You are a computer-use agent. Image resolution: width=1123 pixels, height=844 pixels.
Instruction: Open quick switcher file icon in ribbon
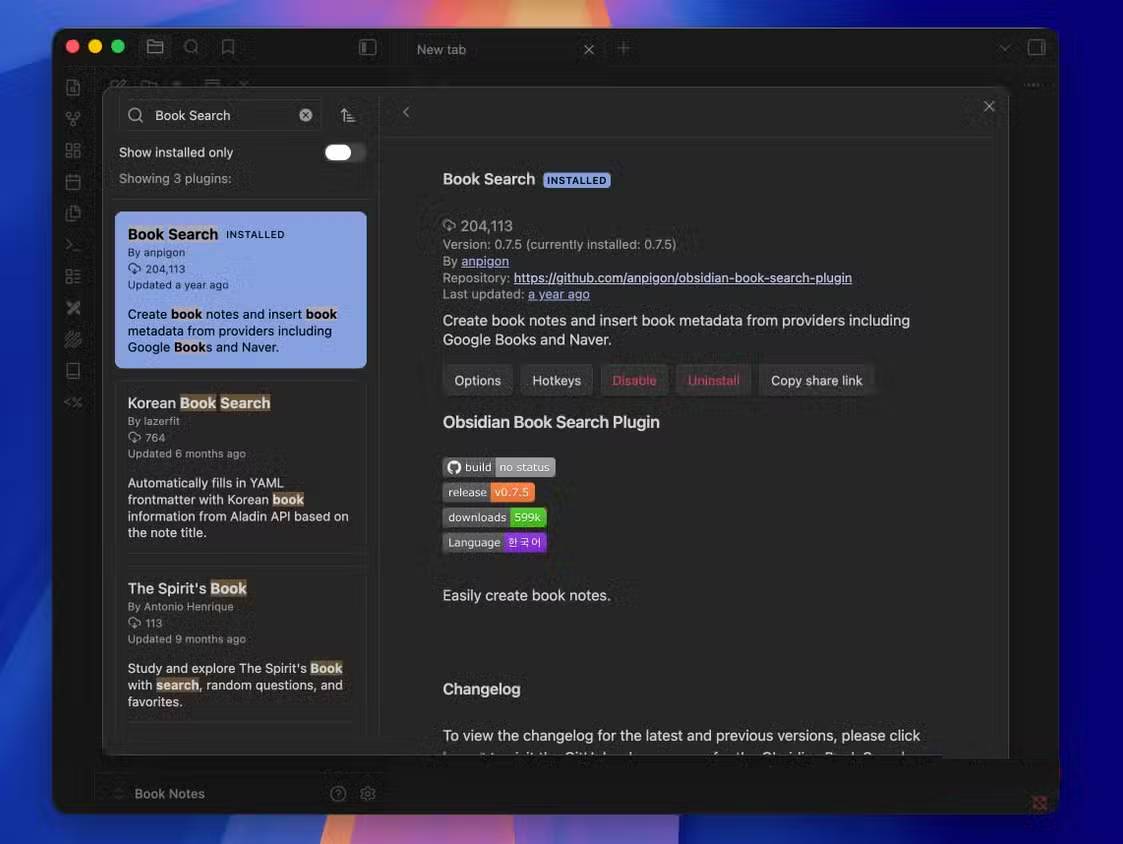coord(73,87)
